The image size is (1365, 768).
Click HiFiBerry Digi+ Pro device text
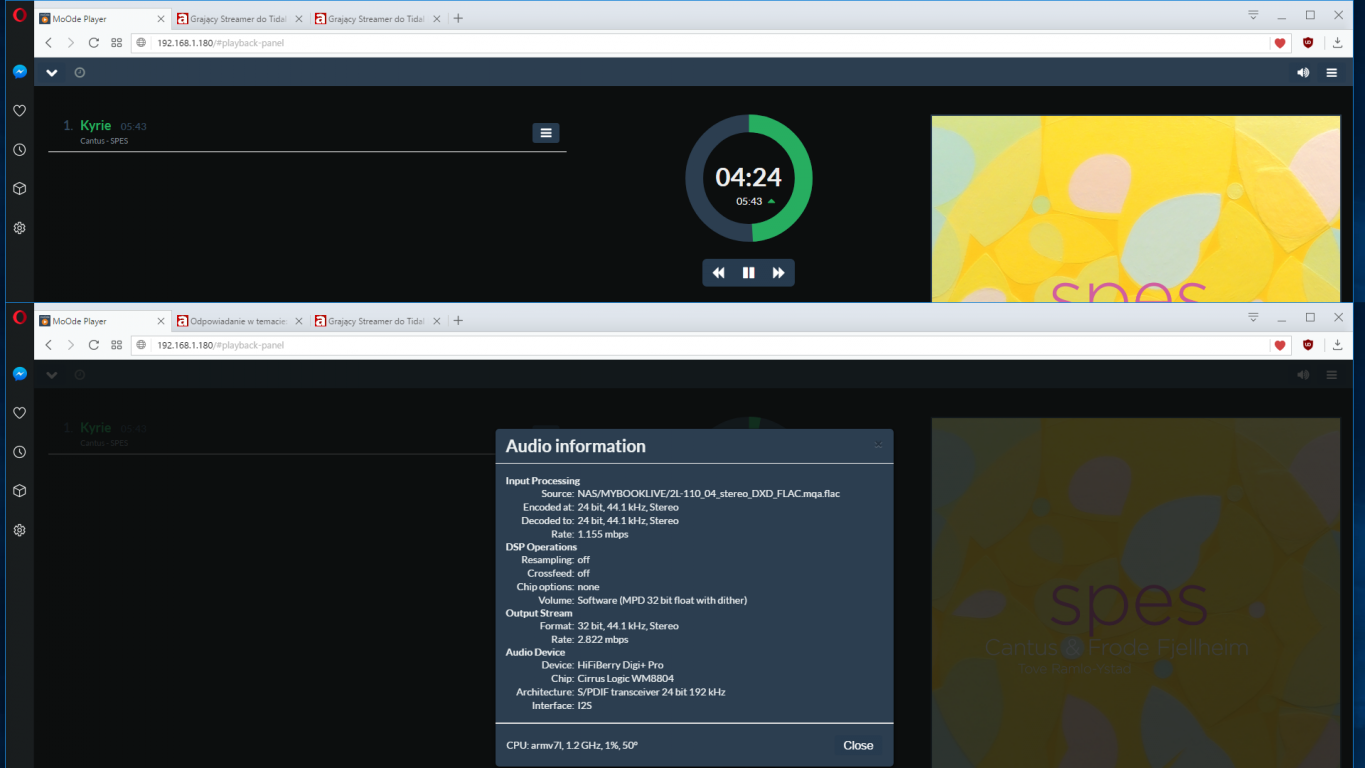click(620, 665)
